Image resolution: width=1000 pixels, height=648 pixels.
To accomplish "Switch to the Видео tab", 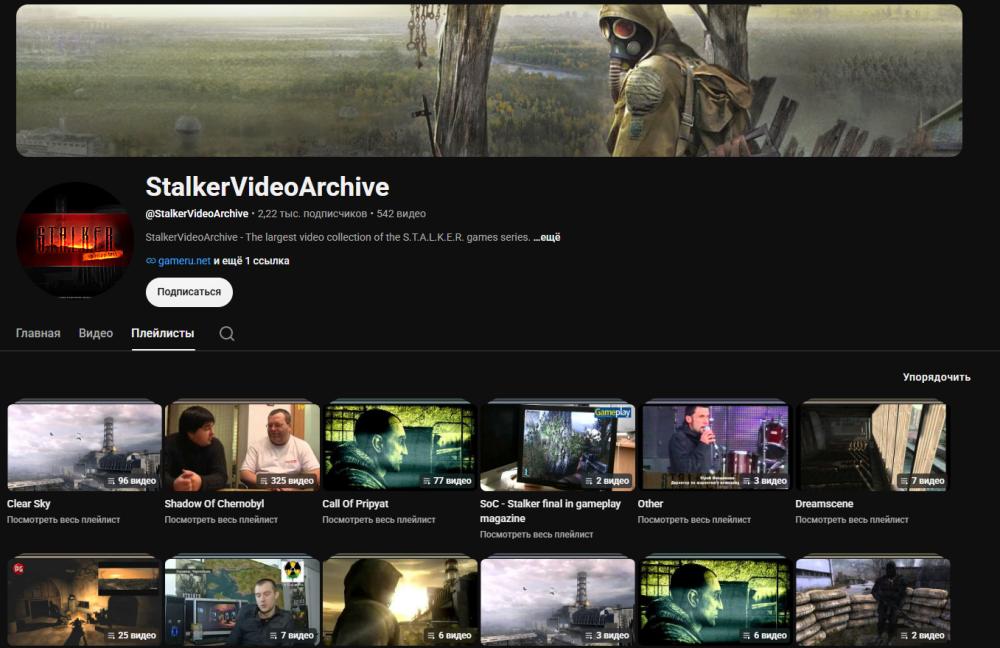I will point(96,333).
